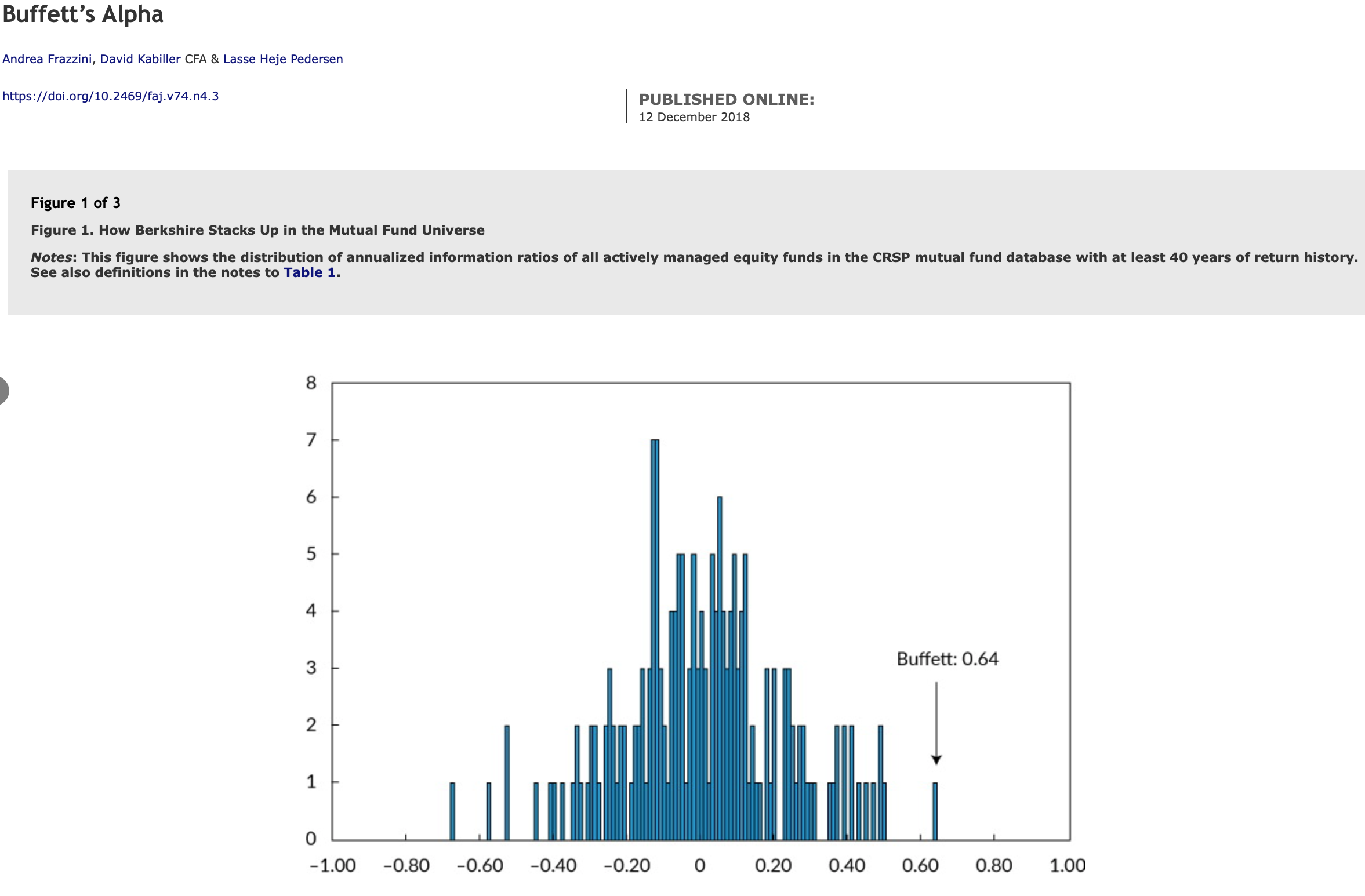Open Lasse Heje Pedersen author link

tap(283, 59)
